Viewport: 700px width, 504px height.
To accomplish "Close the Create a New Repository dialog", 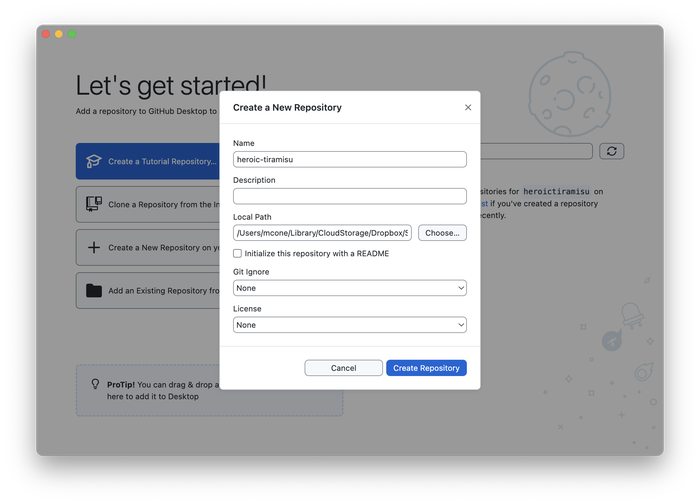I will [467, 107].
